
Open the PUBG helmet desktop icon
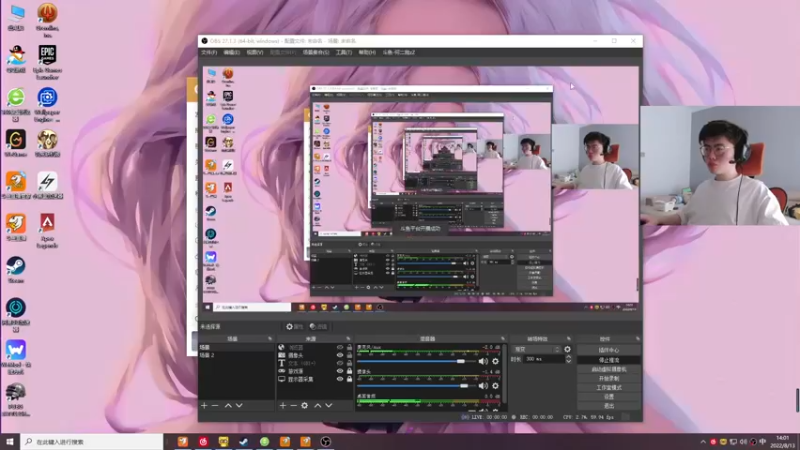[16, 399]
